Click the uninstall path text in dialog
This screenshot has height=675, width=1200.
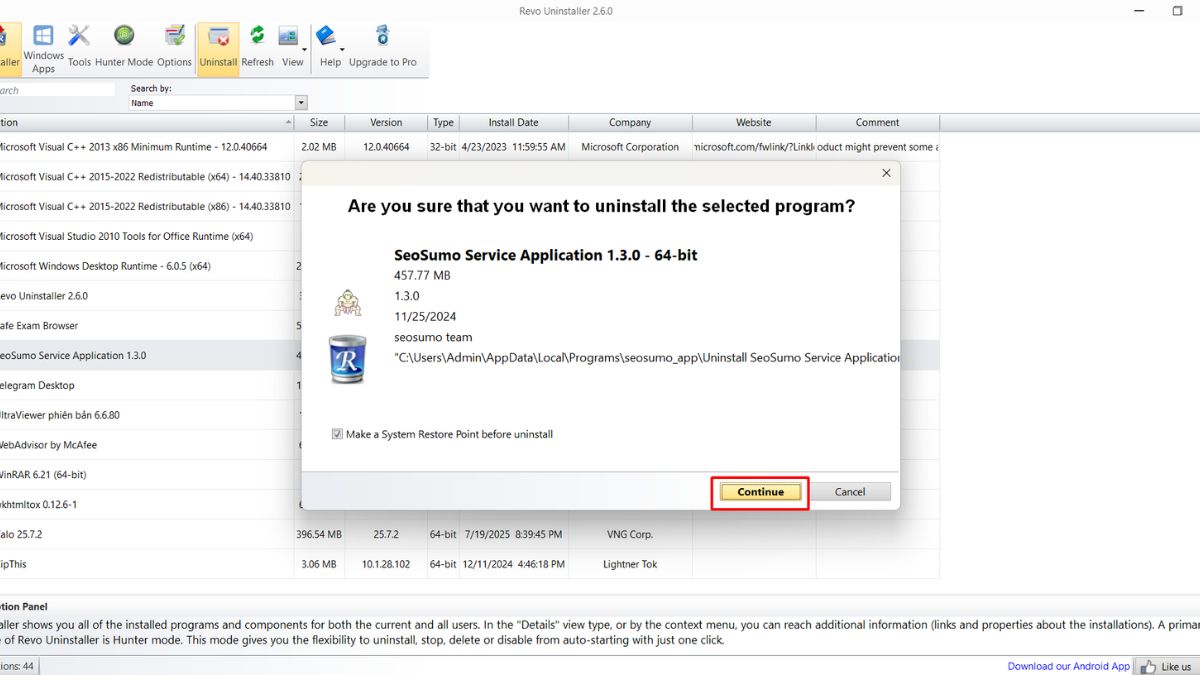pyautogui.click(x=646, y=358)
